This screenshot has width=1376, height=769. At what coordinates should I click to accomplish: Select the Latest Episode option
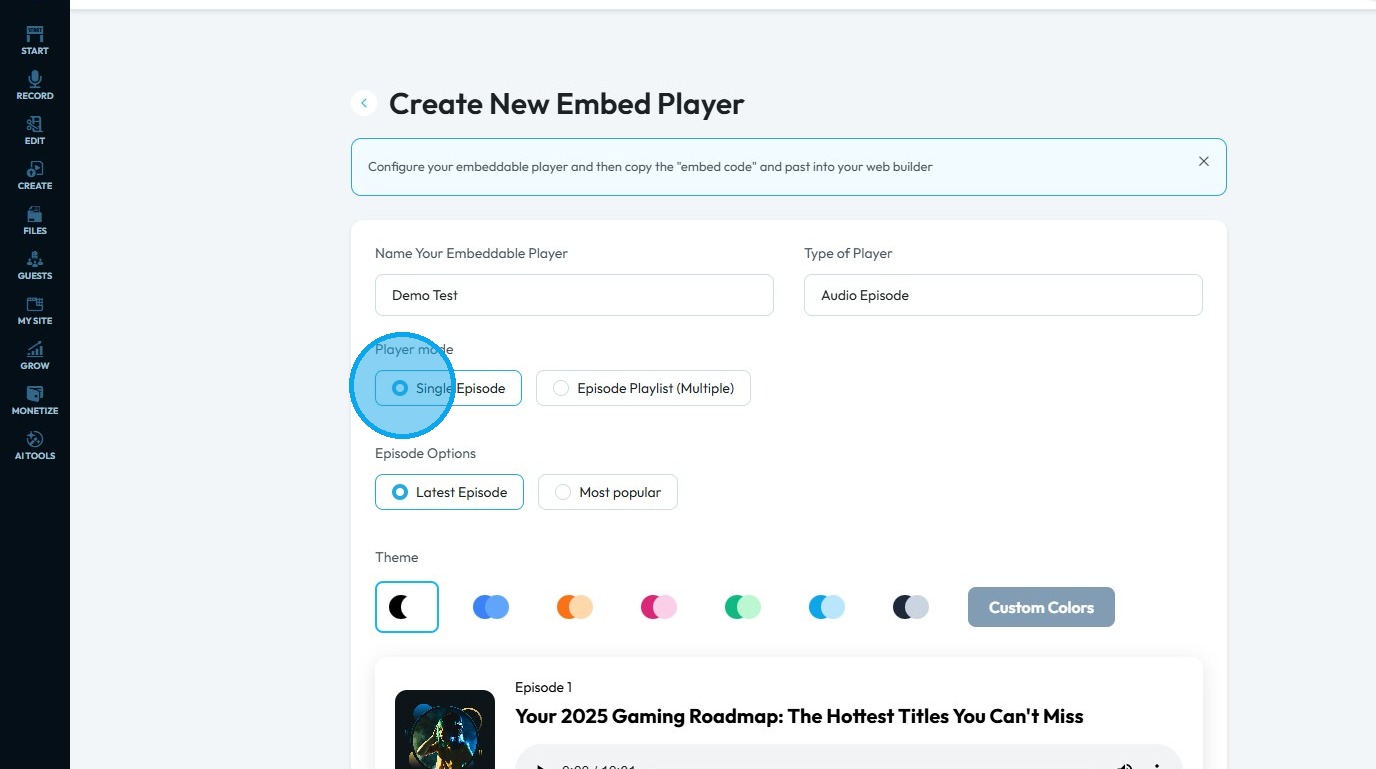(x=449, y=492)
